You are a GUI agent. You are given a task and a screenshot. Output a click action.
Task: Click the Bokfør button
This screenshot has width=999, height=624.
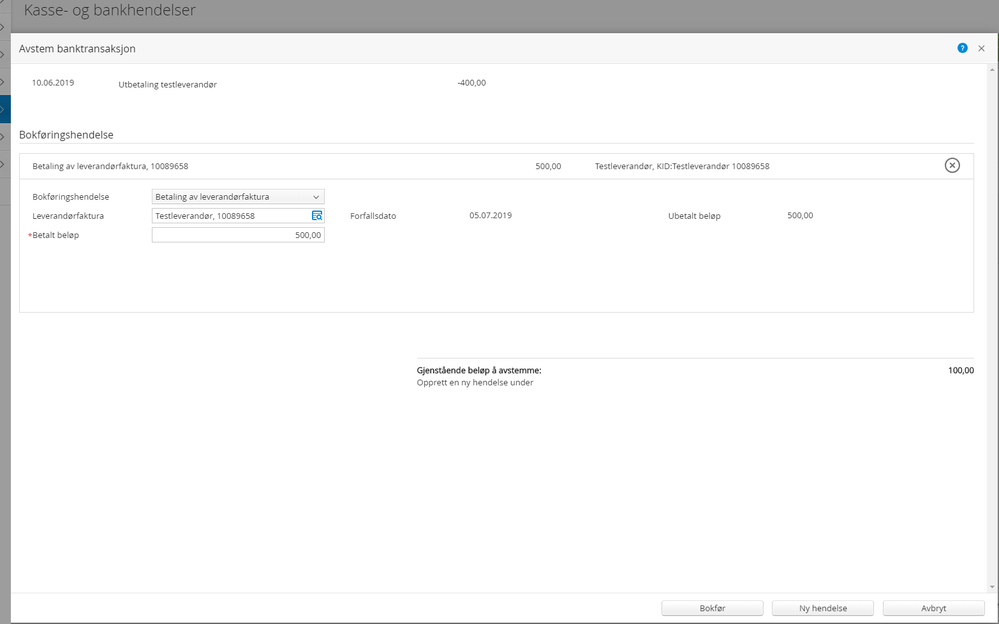point(712,608)
